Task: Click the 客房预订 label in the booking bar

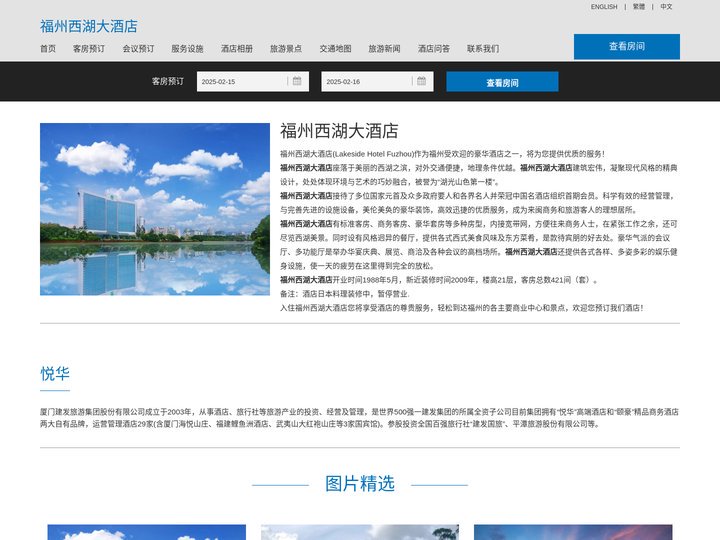Action: 168,81
